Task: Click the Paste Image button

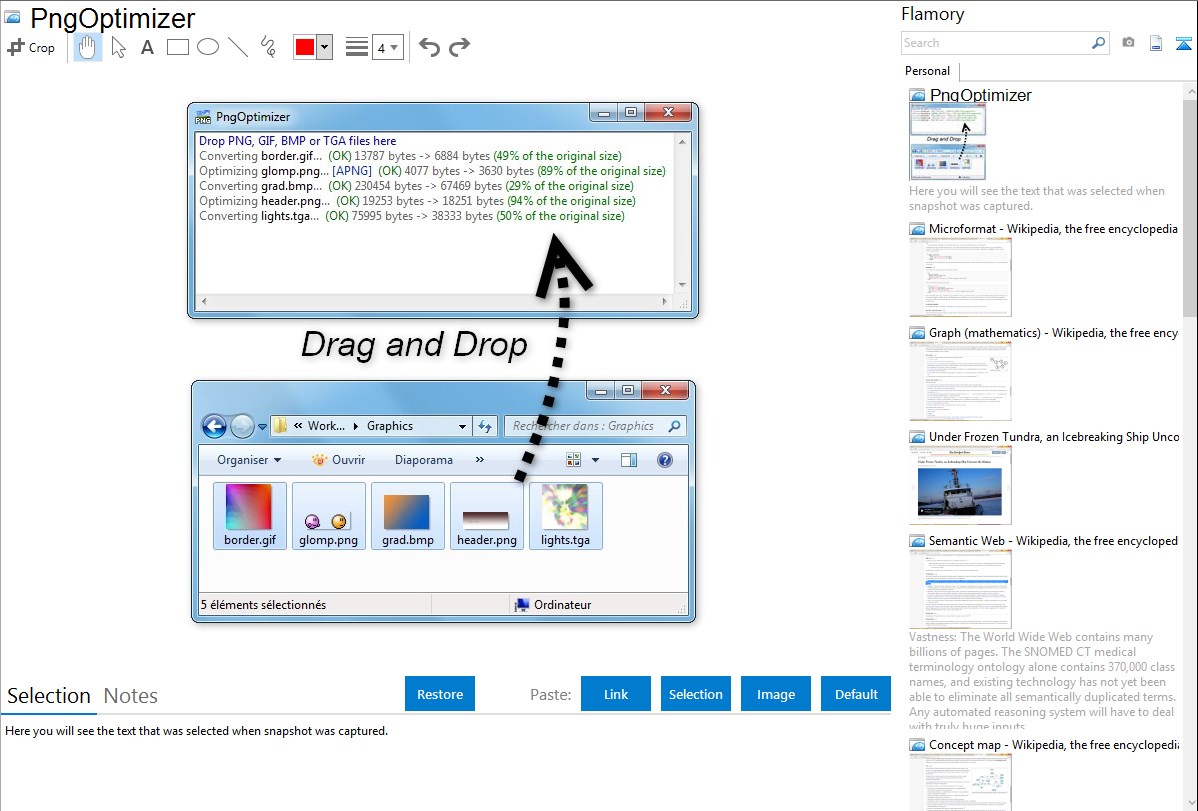Action: [776, 694]
